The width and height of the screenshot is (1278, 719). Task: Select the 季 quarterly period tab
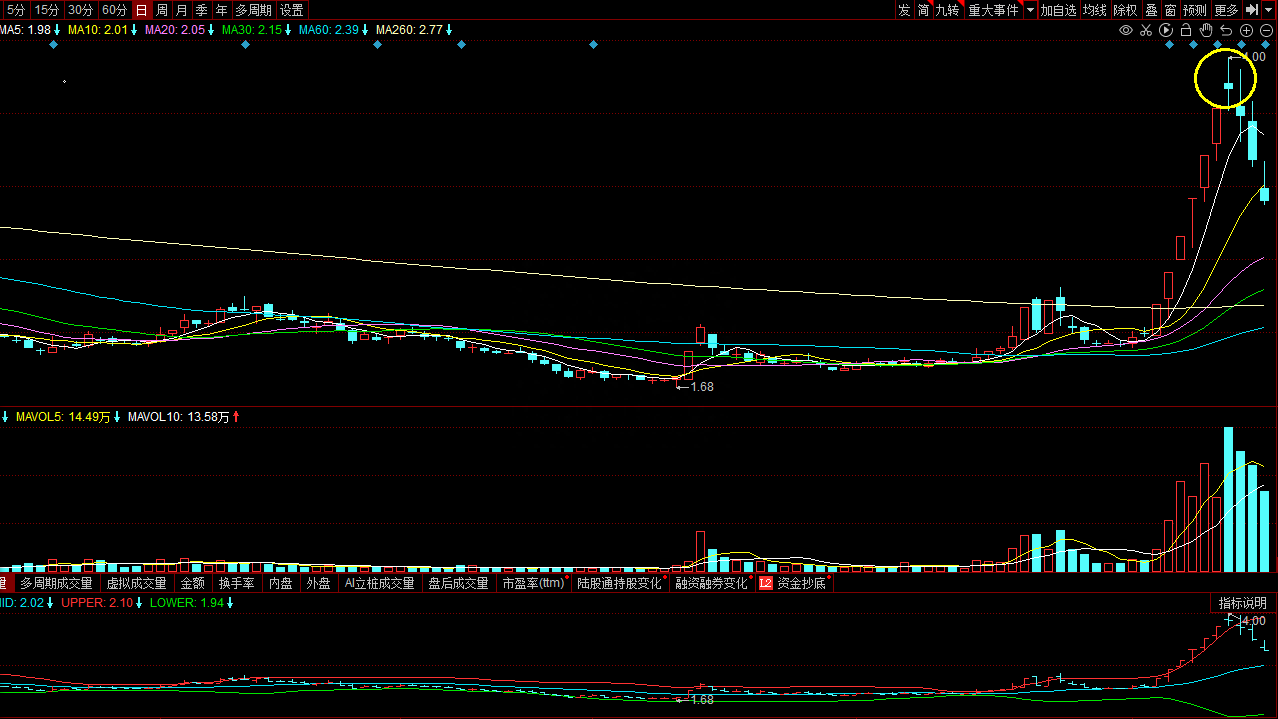point(201,10)
